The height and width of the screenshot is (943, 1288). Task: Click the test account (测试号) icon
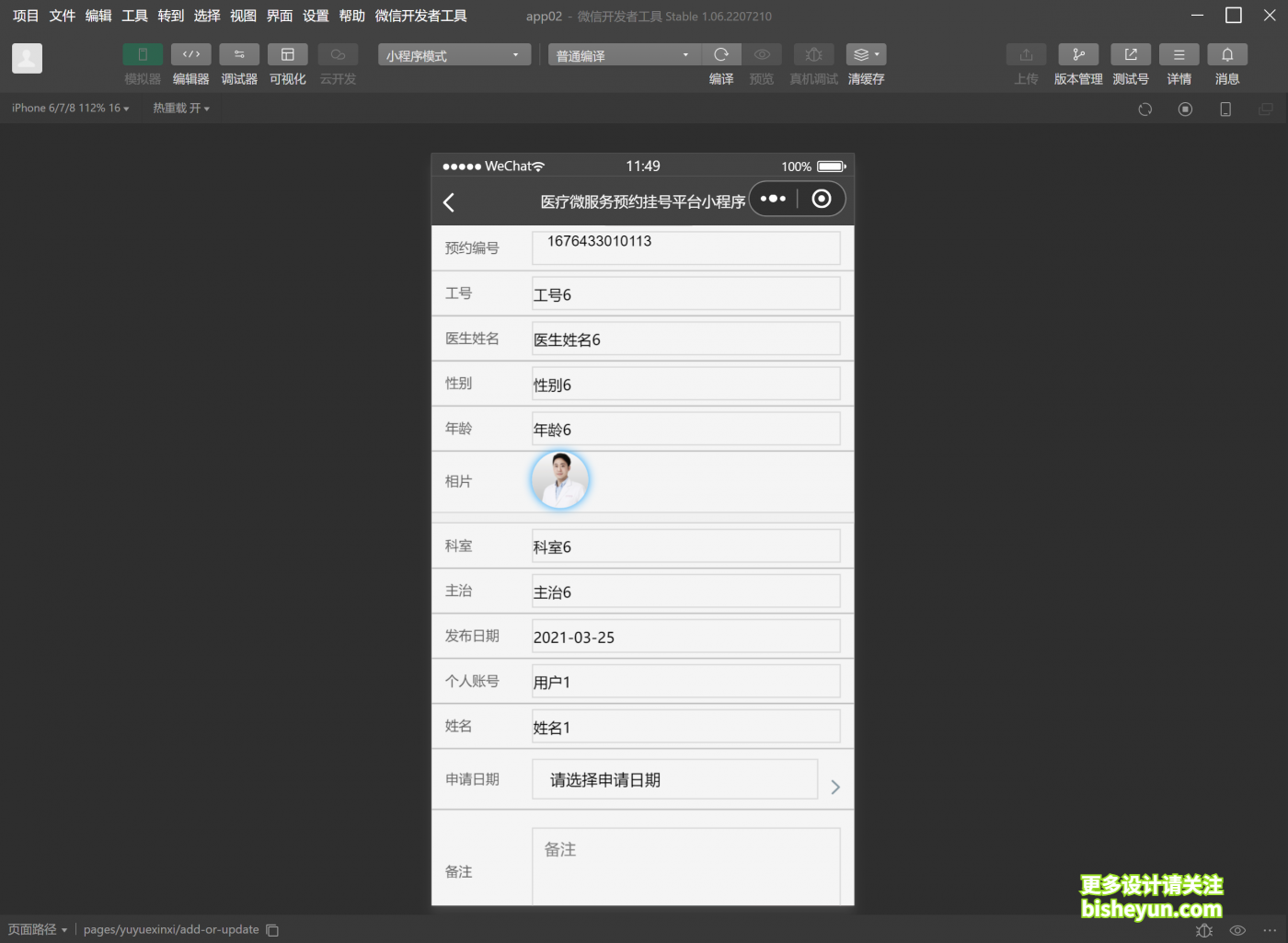click(x=1131, y=55)
